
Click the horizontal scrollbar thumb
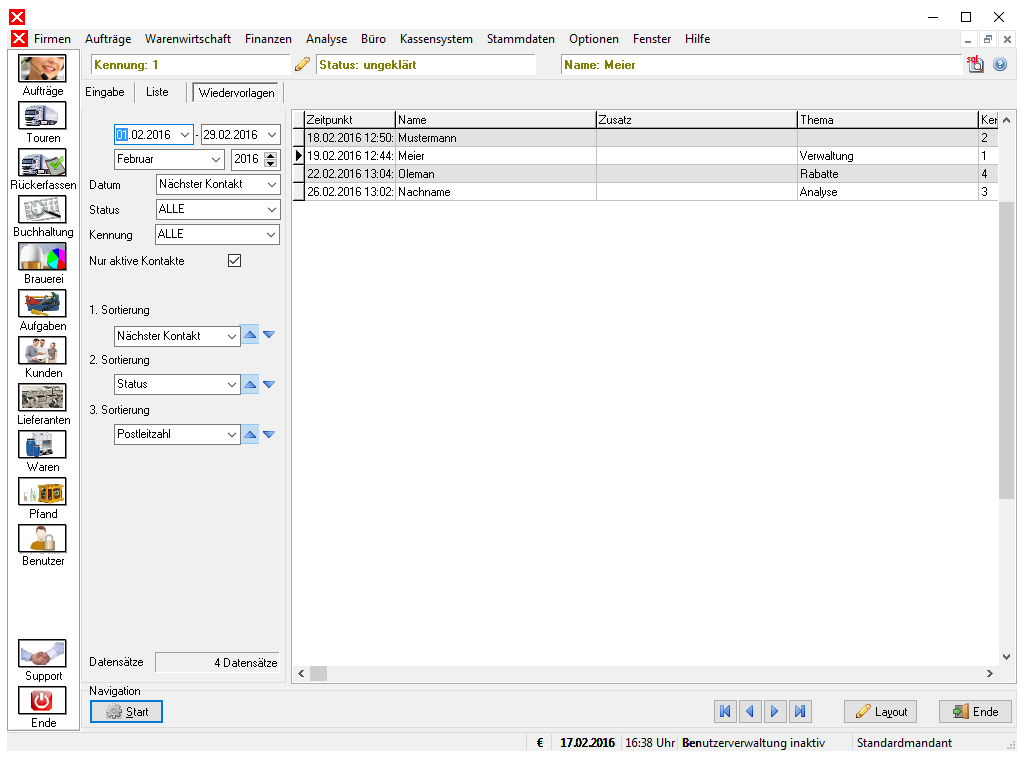[319, 673]
